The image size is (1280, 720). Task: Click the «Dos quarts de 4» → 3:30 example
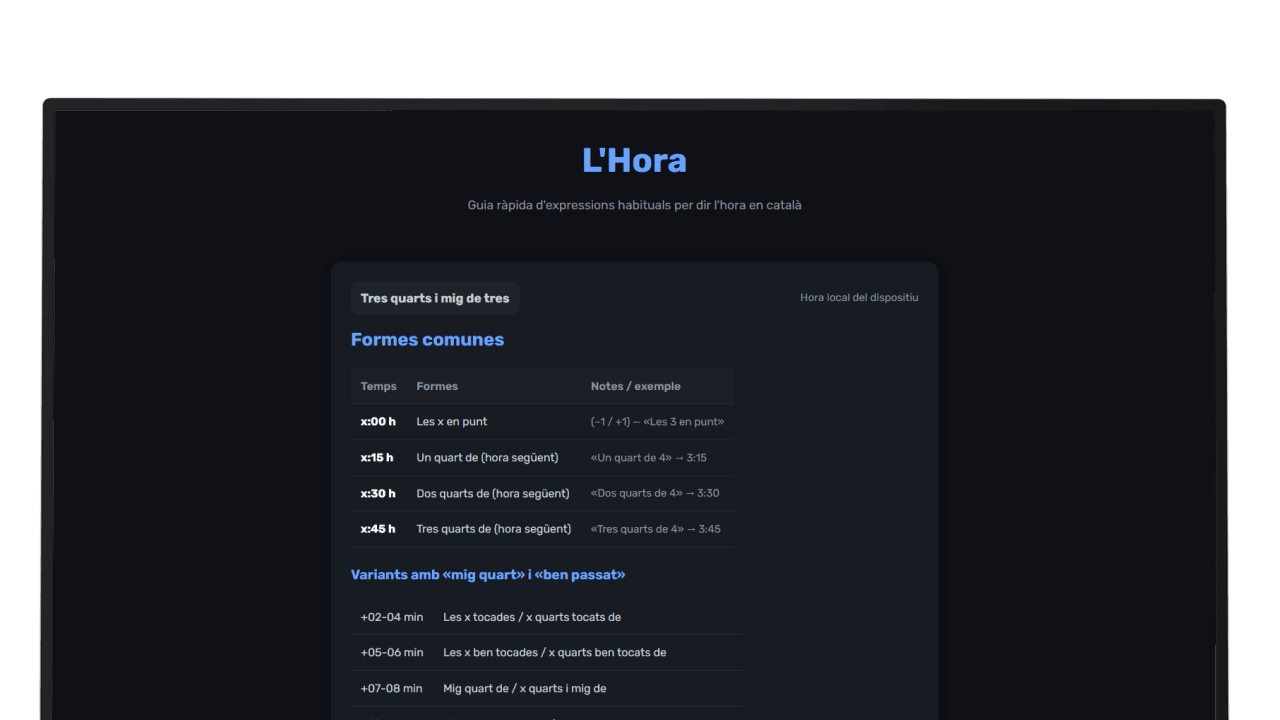pos(654,493)
